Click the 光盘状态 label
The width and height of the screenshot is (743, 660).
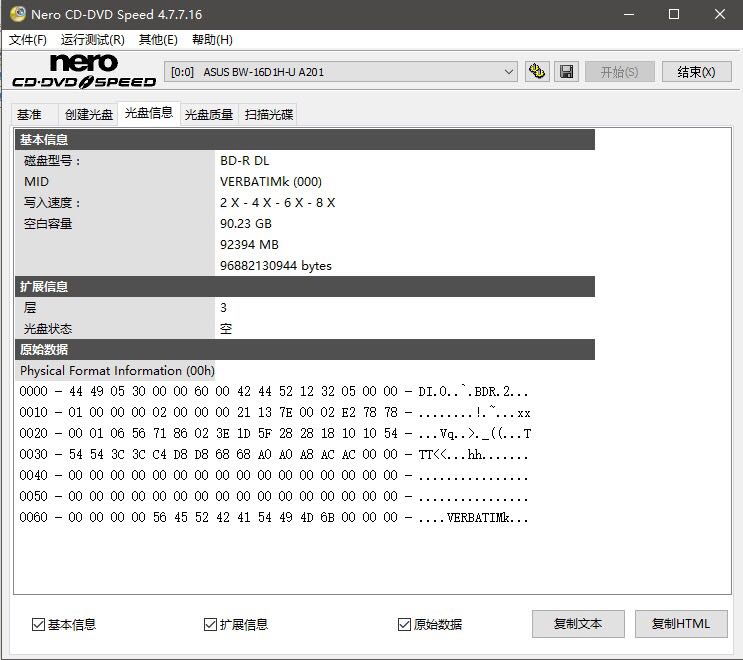tap(48, 329)
